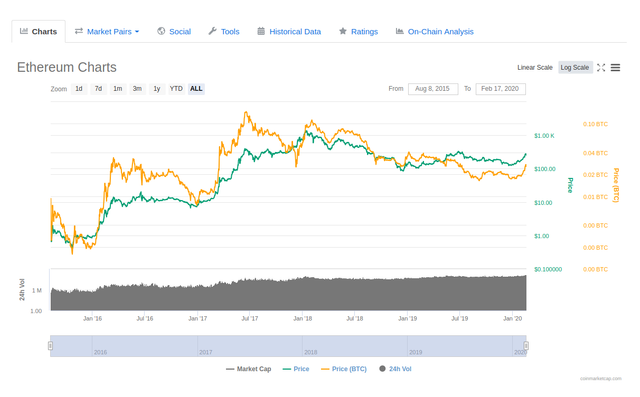
Task: Click the left navigator range handle
Action: 50,346
